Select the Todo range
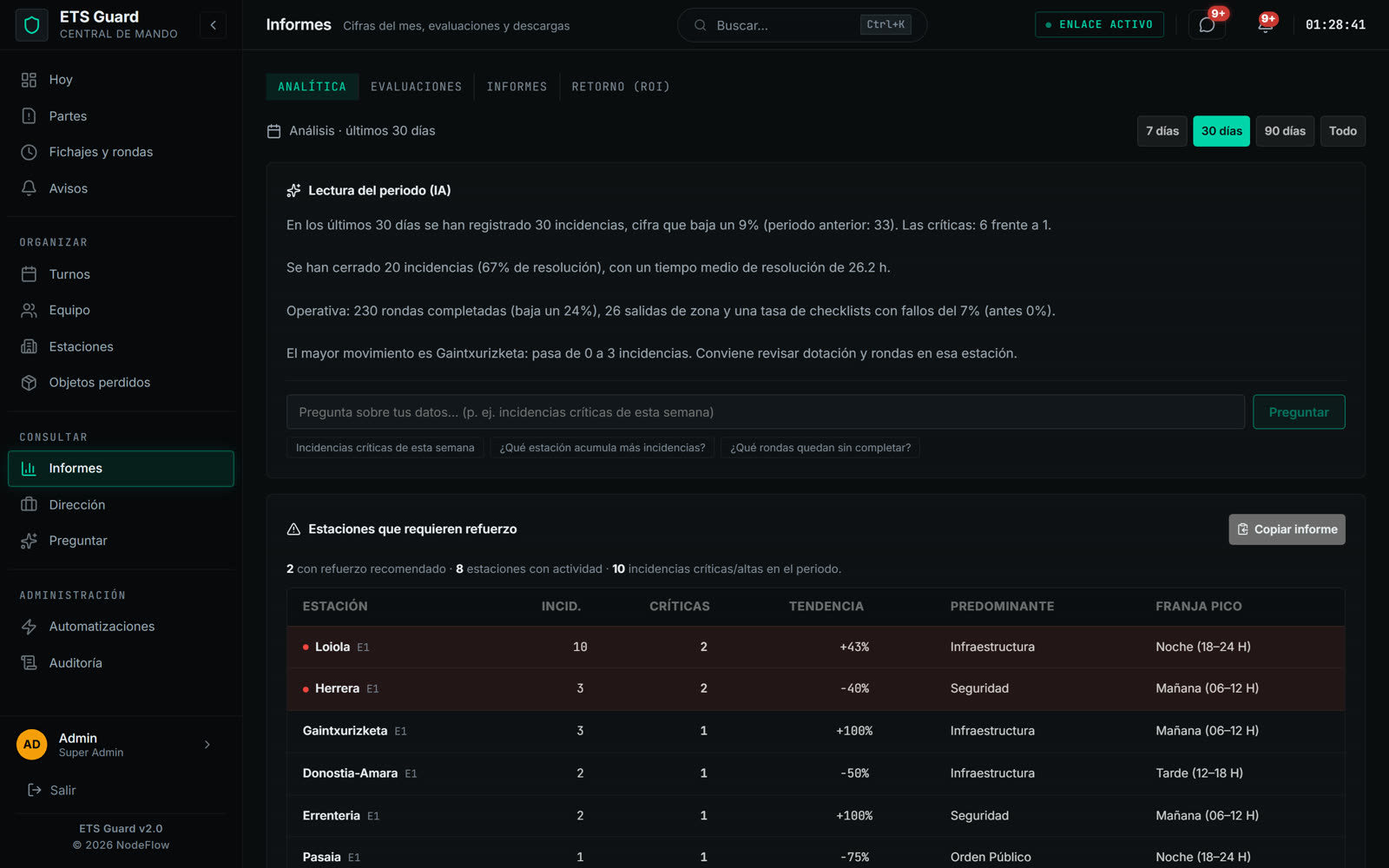 coord(1343,131)
